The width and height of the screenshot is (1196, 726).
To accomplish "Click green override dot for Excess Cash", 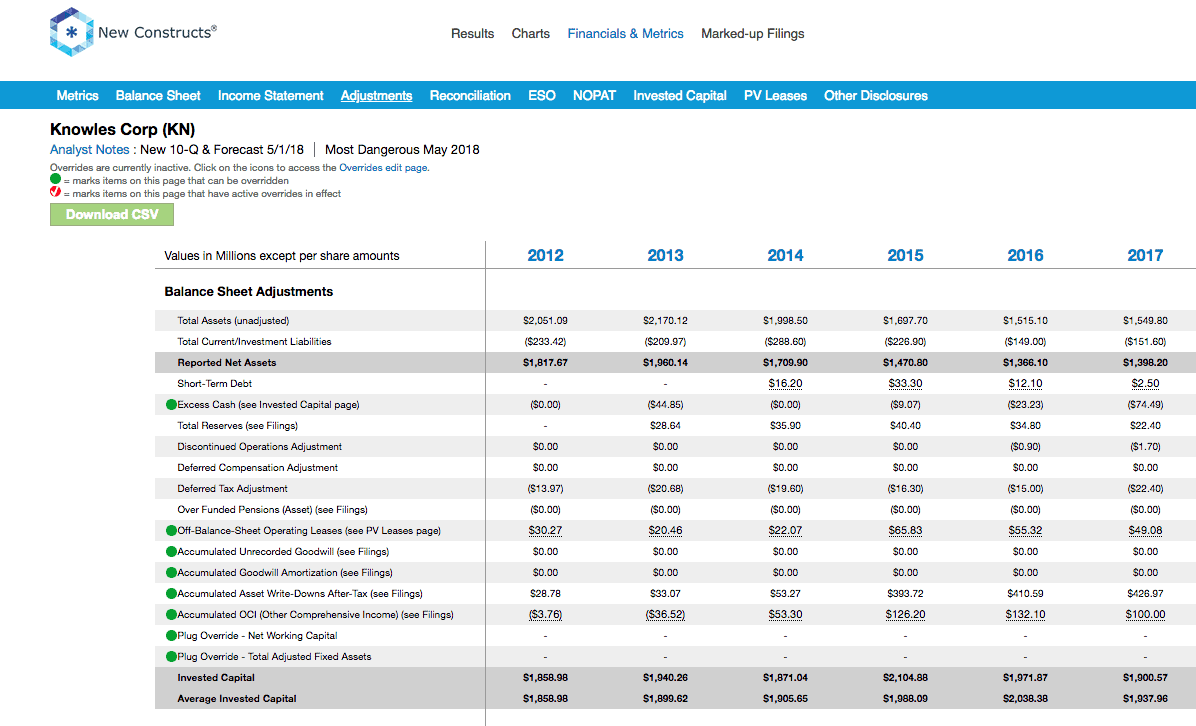I will point(172,404).
